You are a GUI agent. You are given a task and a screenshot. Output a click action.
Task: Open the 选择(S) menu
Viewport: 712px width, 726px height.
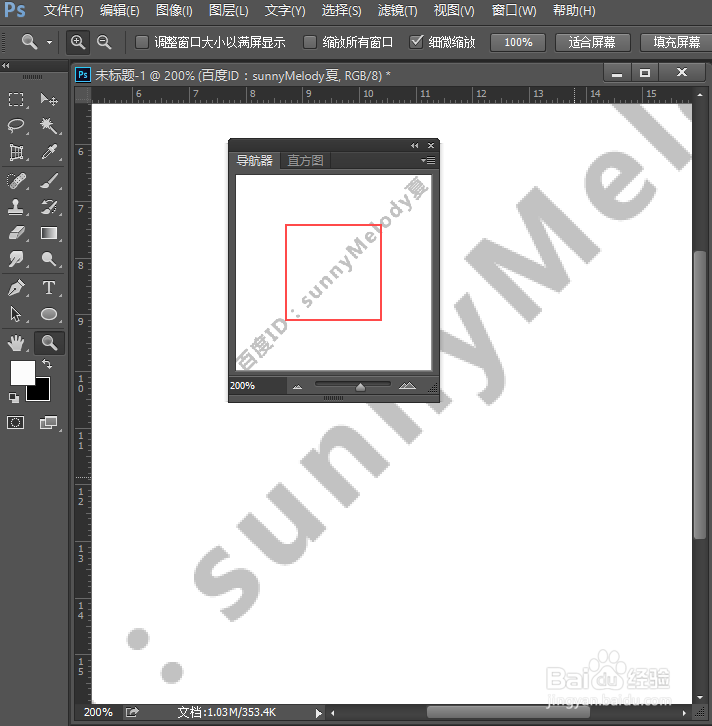click(x=341, y=11)
